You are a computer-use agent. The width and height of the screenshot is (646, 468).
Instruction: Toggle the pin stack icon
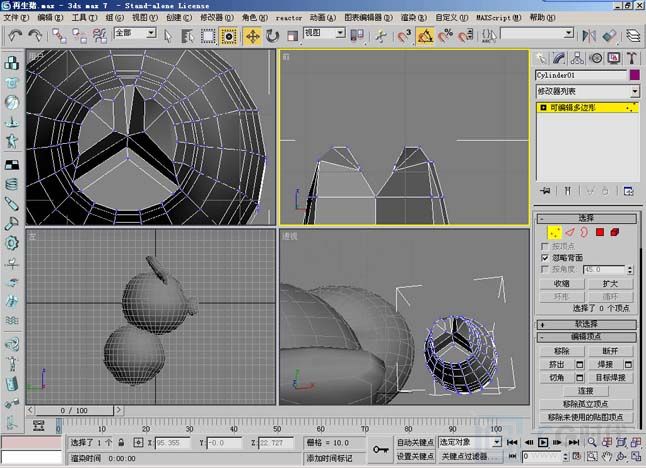(545, 191)
